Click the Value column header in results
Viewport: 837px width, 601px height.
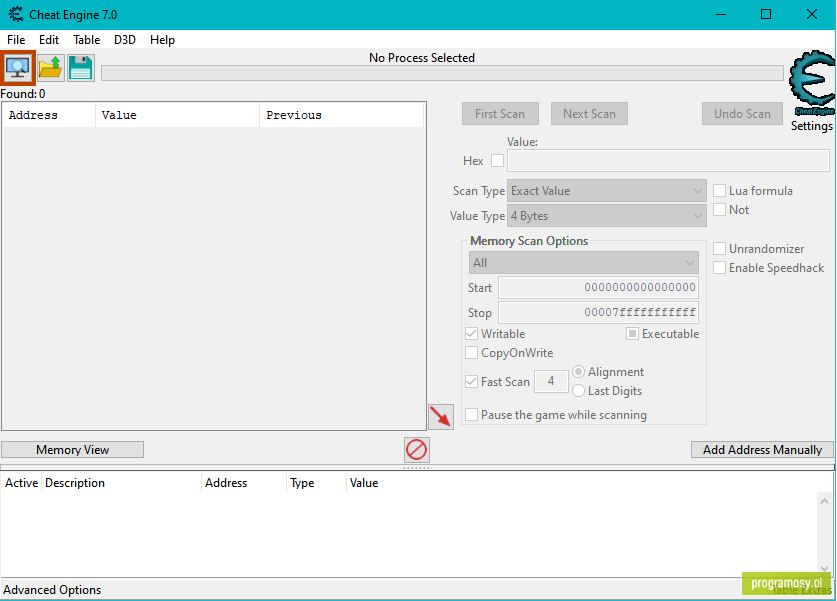tap(177, 115)
